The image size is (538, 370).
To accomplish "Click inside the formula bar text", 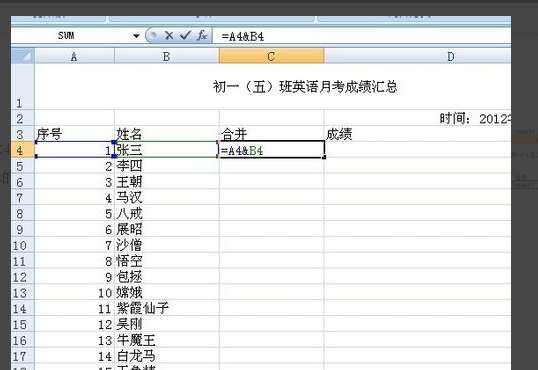I will pos(361,36).
